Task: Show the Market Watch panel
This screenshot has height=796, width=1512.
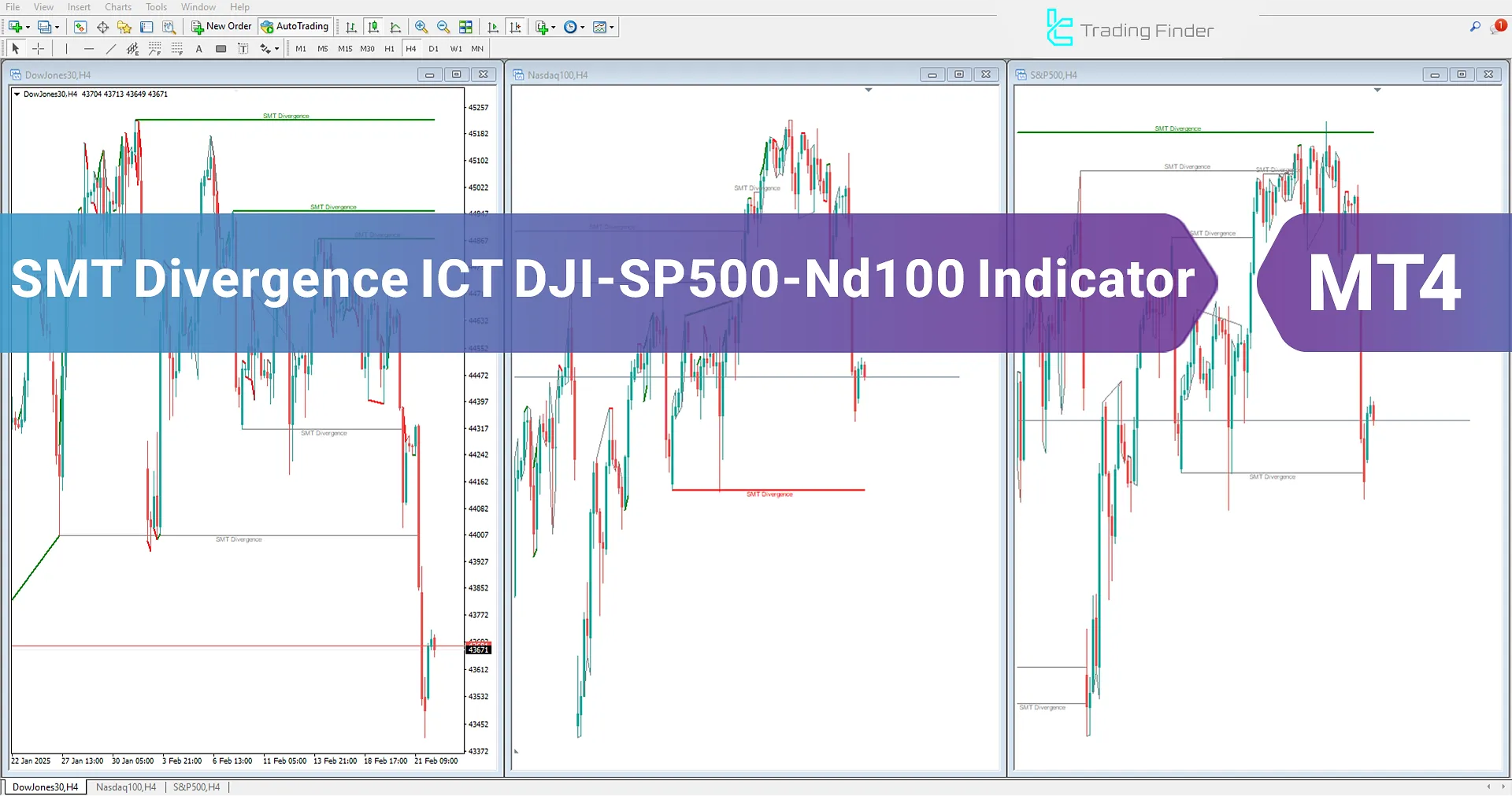Action: [80, 27]
